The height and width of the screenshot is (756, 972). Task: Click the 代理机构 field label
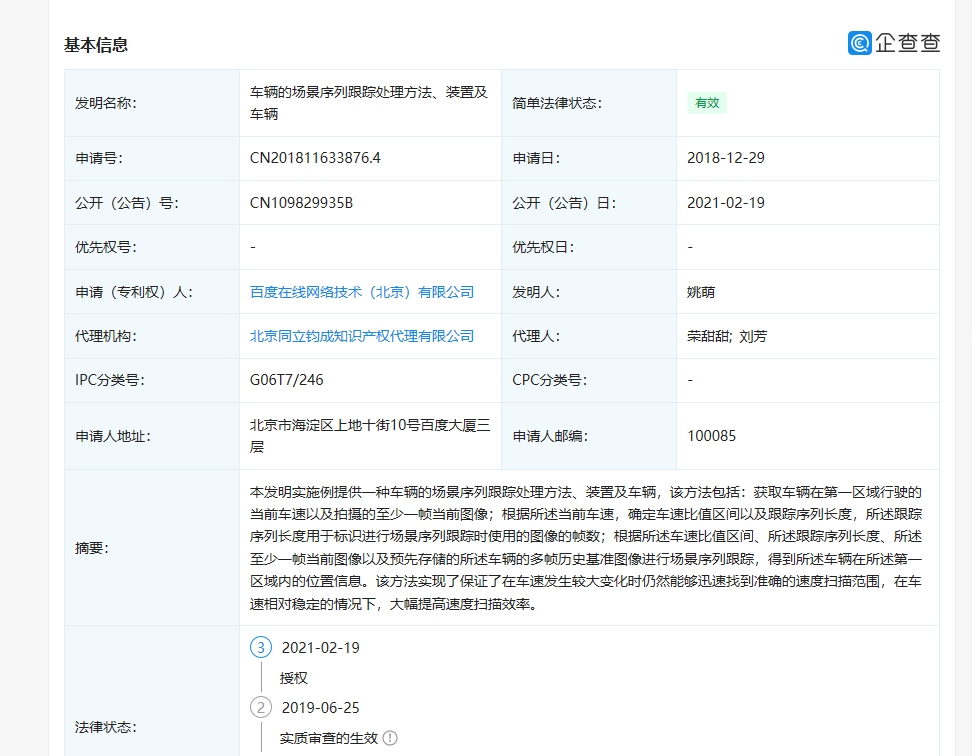[x=105, y=336]
